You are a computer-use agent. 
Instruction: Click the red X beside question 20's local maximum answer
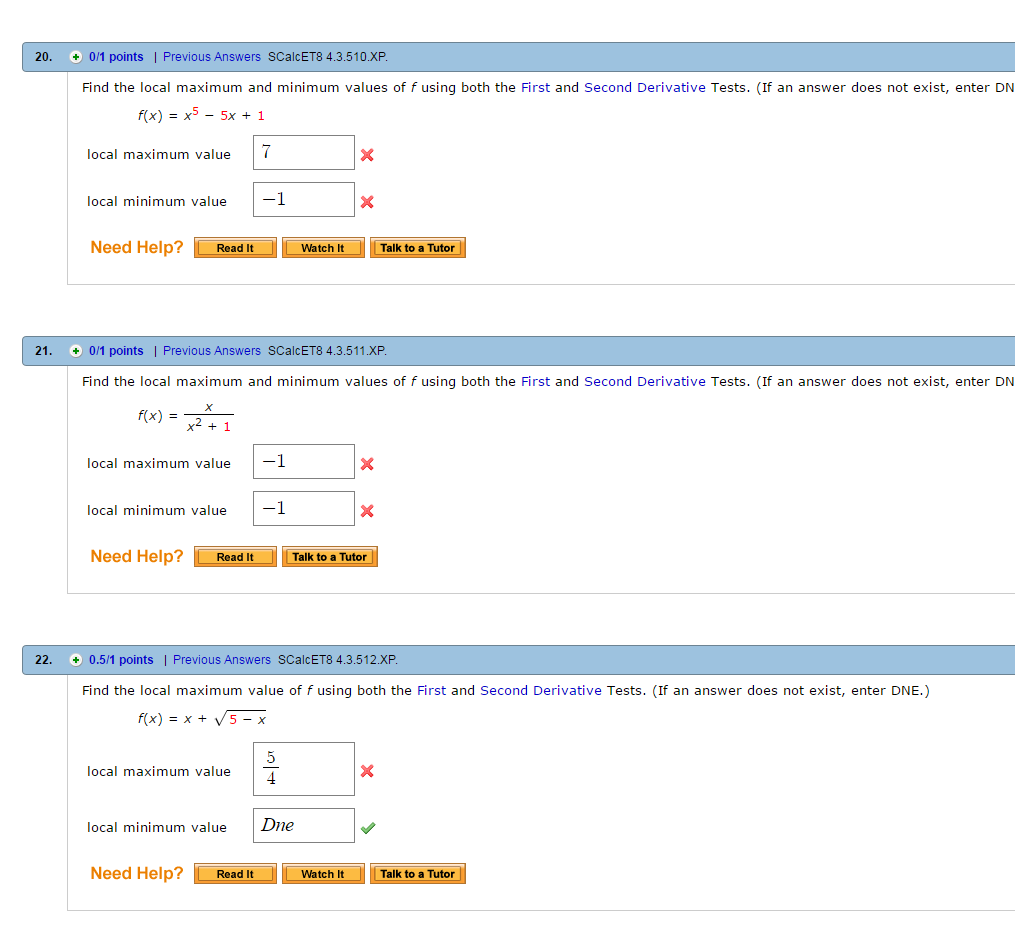[367, 154]
